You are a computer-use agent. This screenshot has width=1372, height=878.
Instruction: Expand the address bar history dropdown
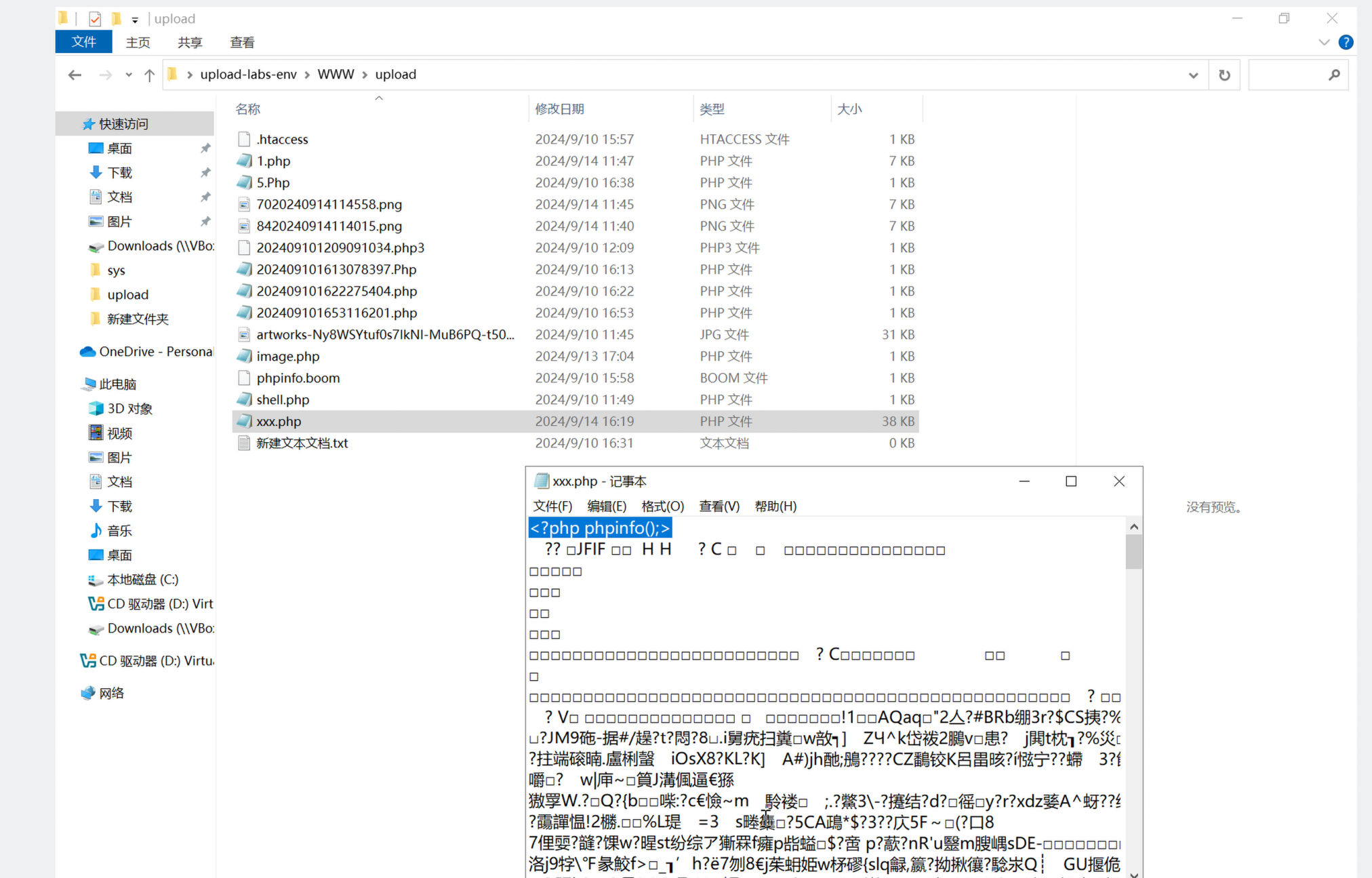point(1193,75)
